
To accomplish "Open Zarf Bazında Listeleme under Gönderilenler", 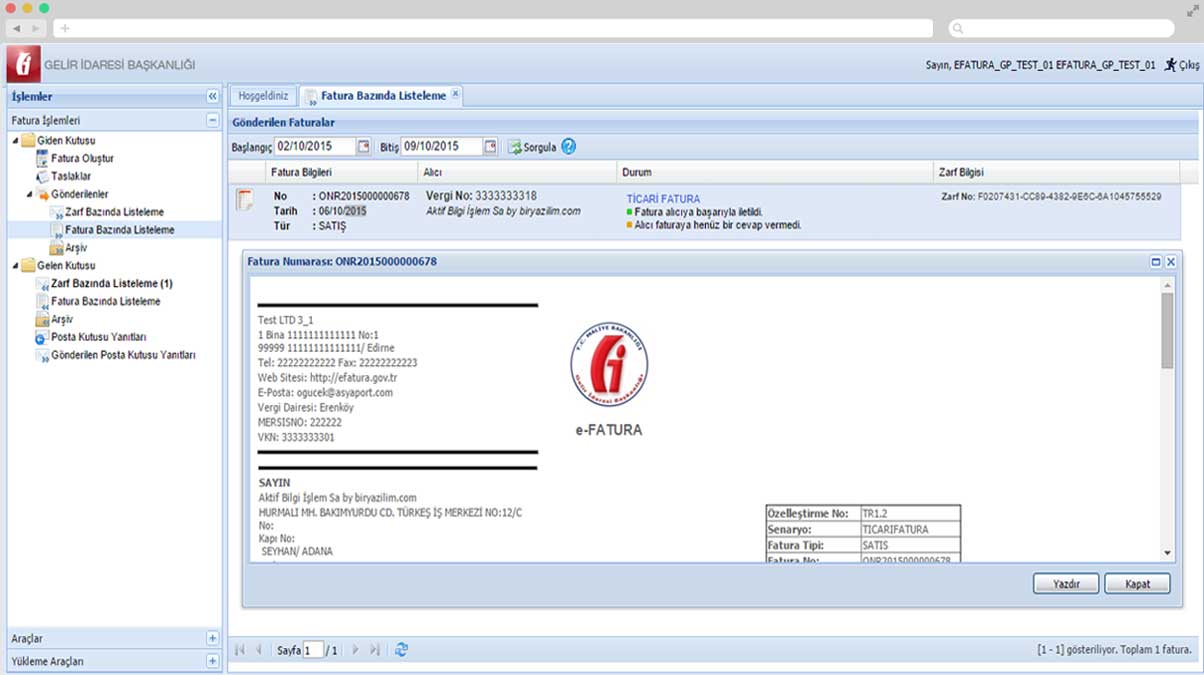I will pos(114,212).
